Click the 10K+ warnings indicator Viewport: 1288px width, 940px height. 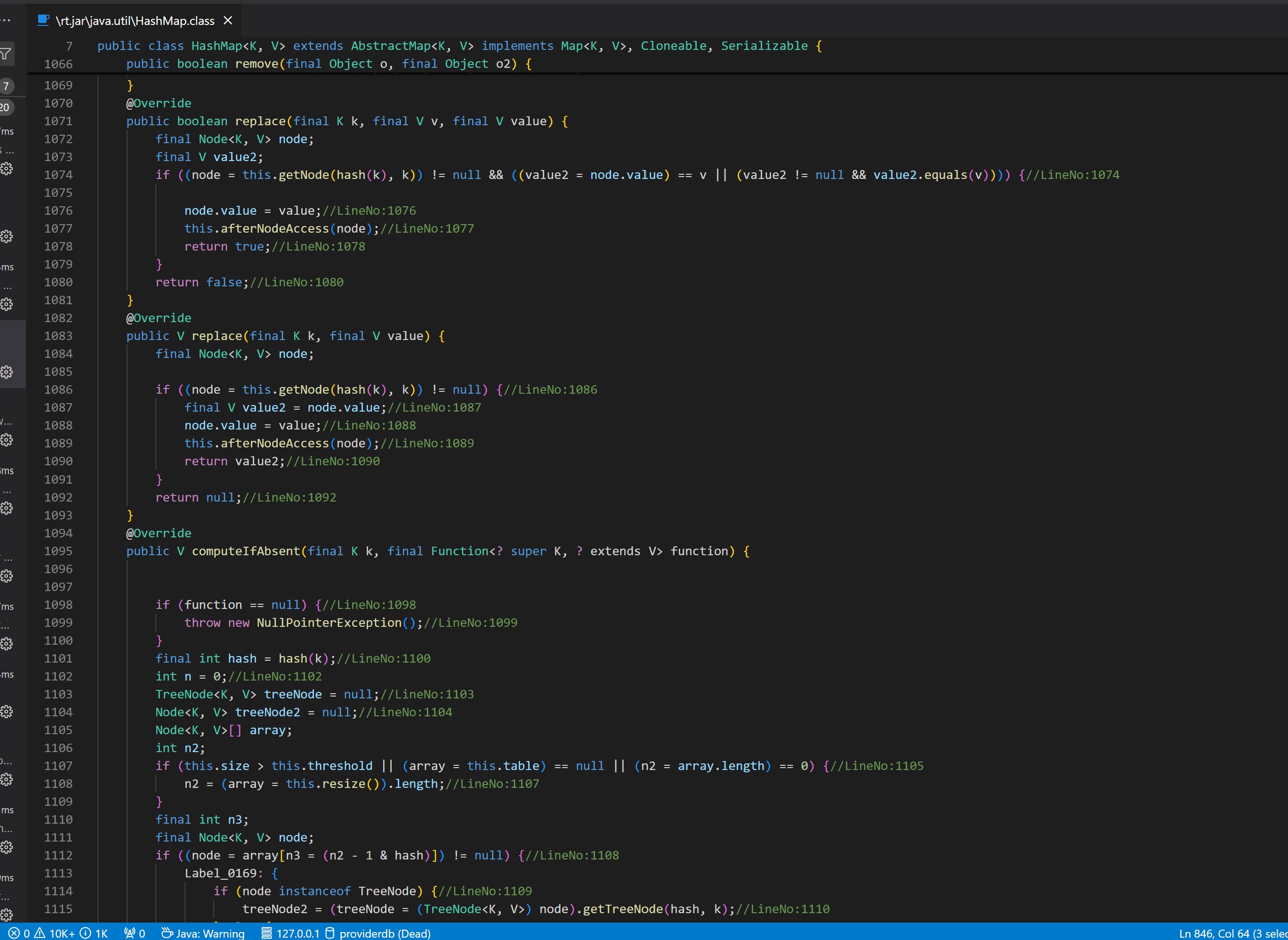(x=55, y=933)
